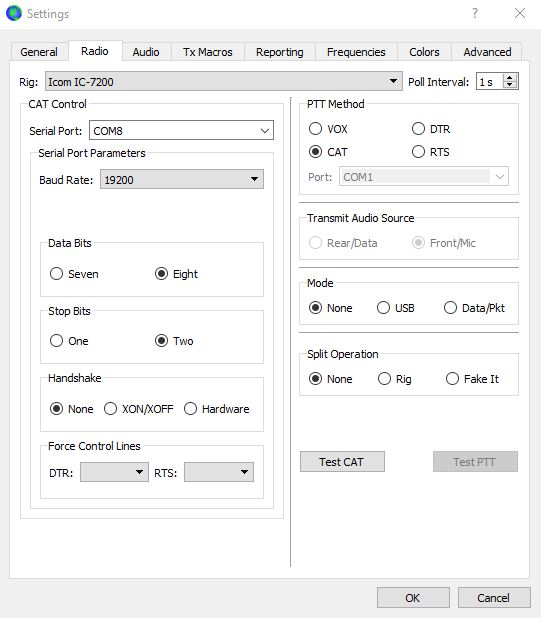Viewport: 541px width, 618px height.
Task: Confirm settings with OK button
Action: click(413, 598)
